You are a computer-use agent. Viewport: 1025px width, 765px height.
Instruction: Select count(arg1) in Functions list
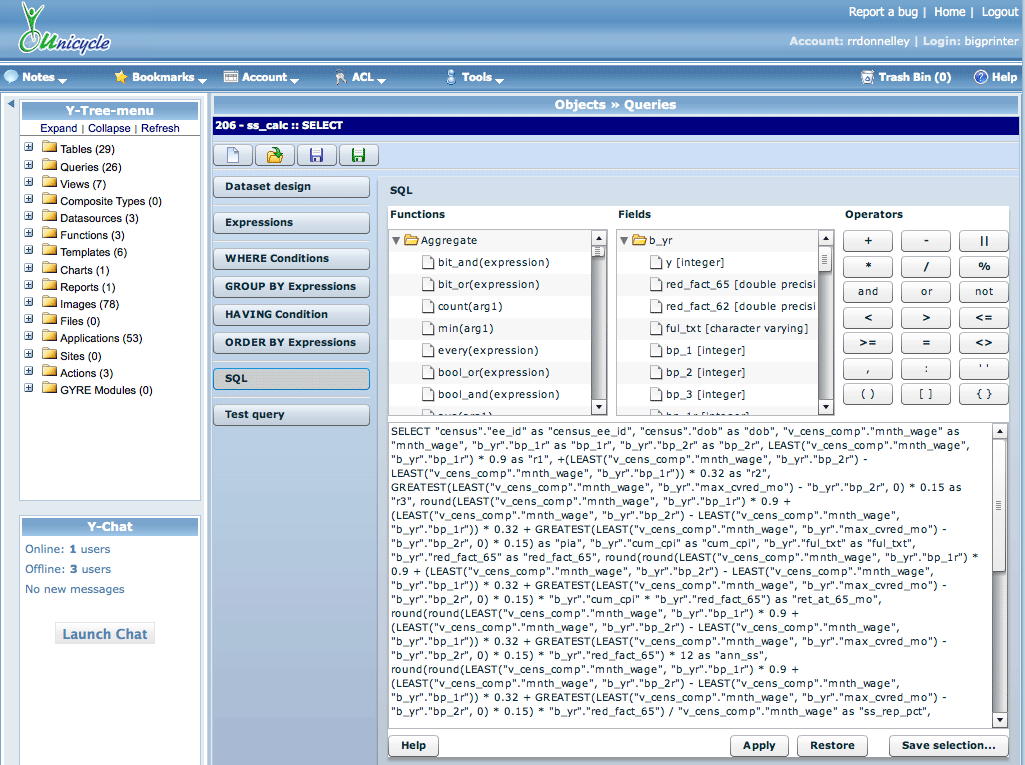tap(470, 306)
